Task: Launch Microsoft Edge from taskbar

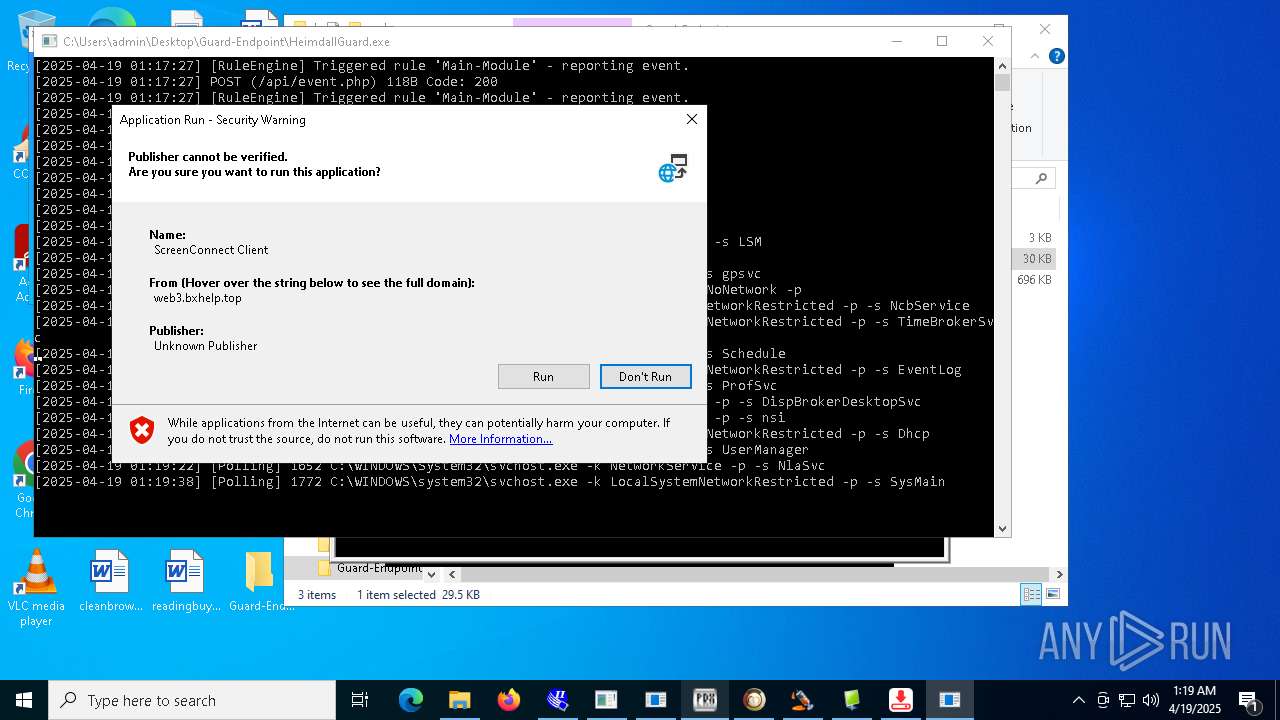Action: click(x=411, y=700)
